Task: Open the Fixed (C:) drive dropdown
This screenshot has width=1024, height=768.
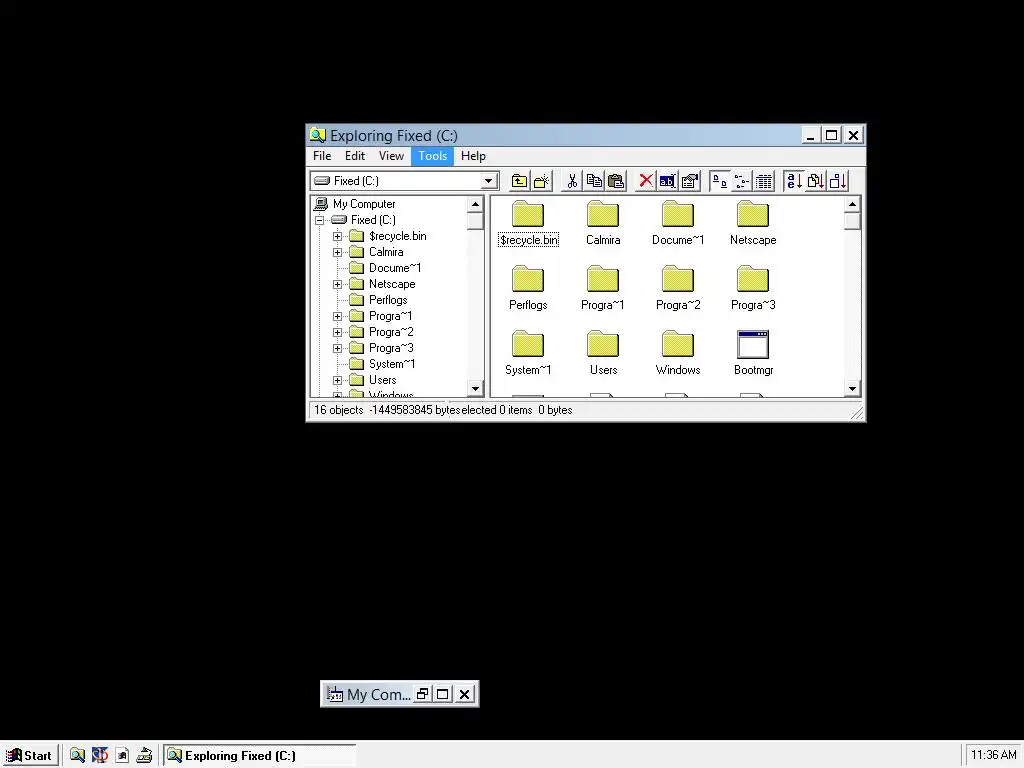Action: 488,181
